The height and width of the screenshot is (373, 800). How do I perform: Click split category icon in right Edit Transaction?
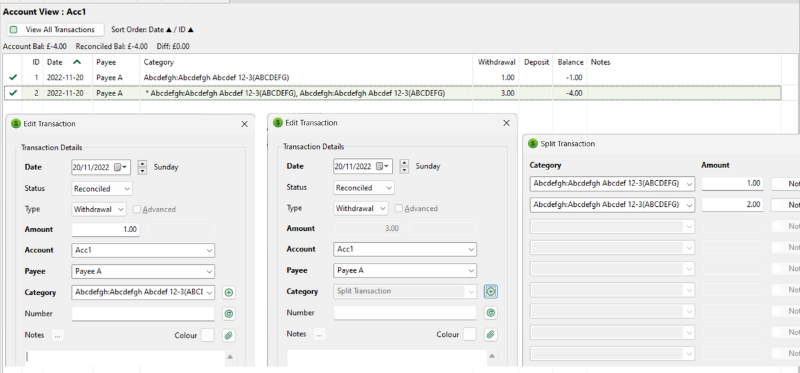491,291
